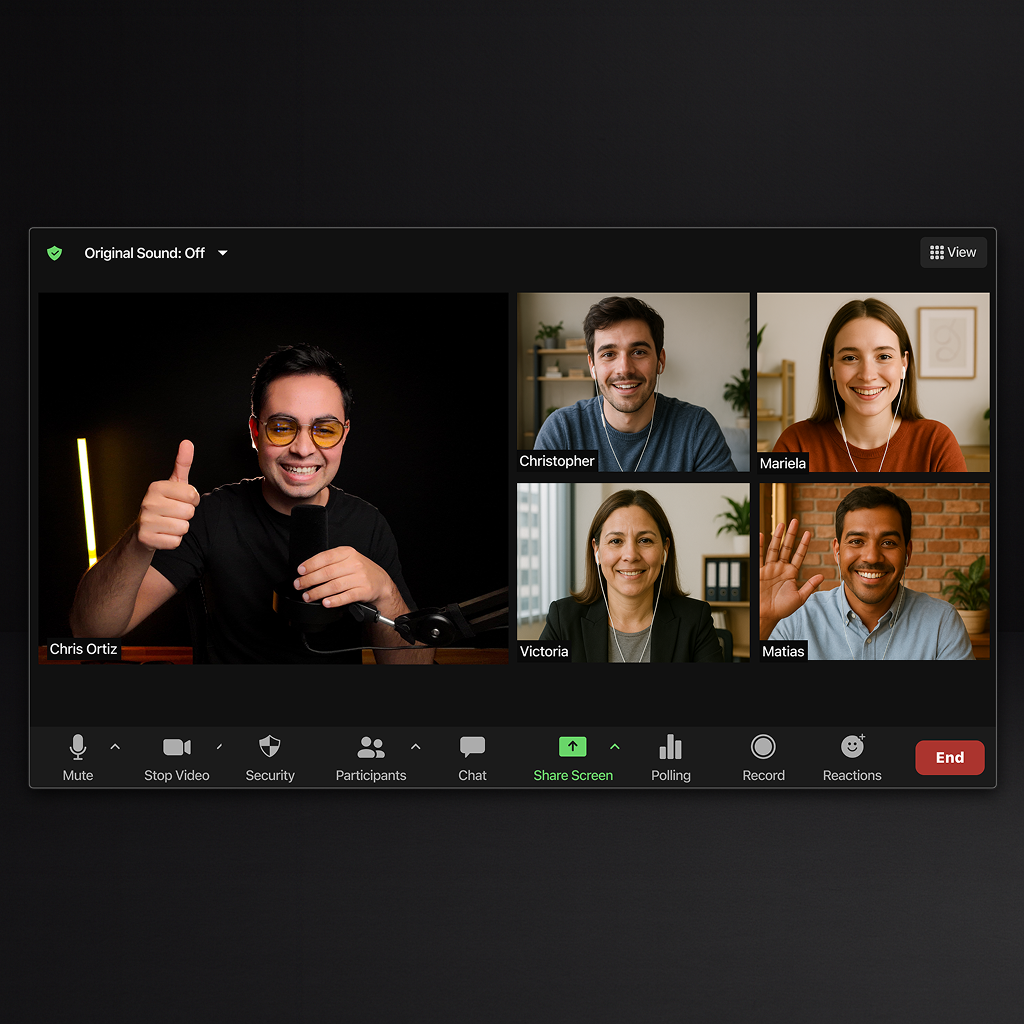Open video options caret beside Stop Video
The image size is (1024, 1024).
click(219, 746)
